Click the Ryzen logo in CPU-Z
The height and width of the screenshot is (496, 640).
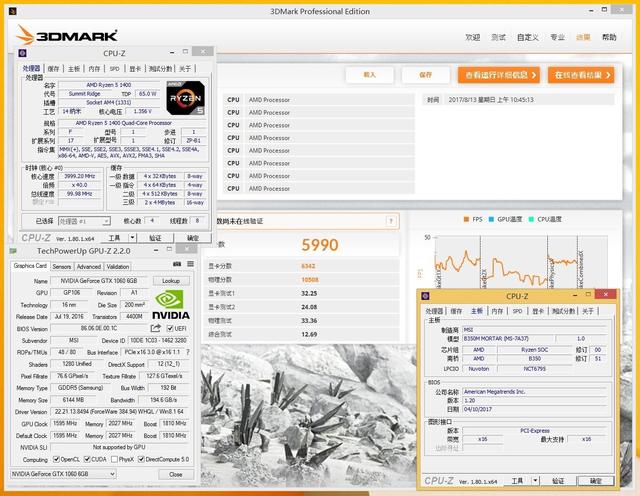(185, 97)
